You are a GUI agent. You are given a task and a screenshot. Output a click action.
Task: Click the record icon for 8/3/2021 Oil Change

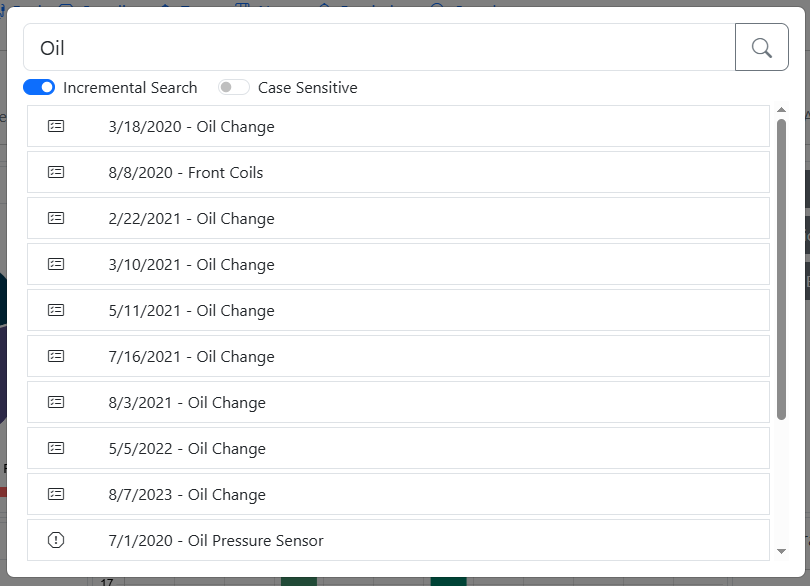click(56, 403)
